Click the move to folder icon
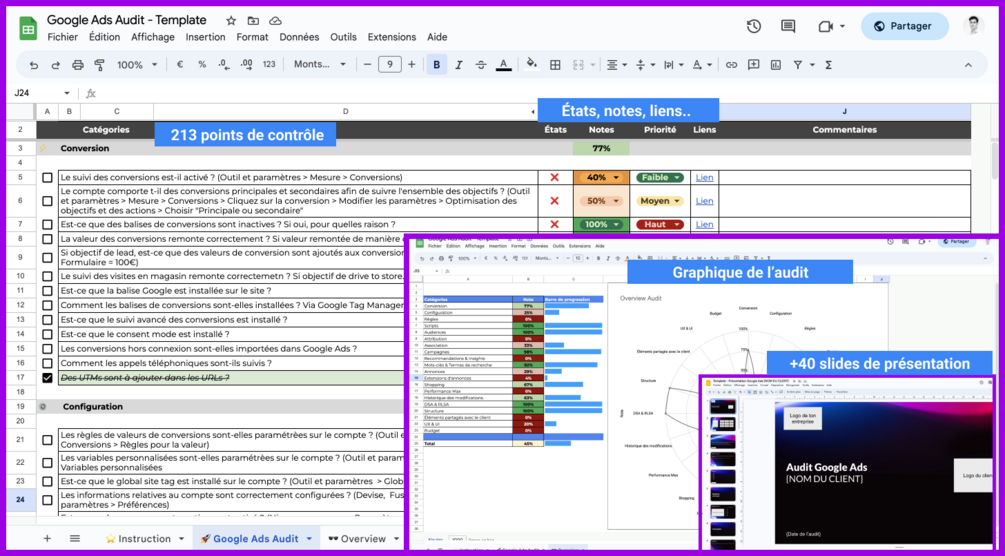 tap(253, 21)
